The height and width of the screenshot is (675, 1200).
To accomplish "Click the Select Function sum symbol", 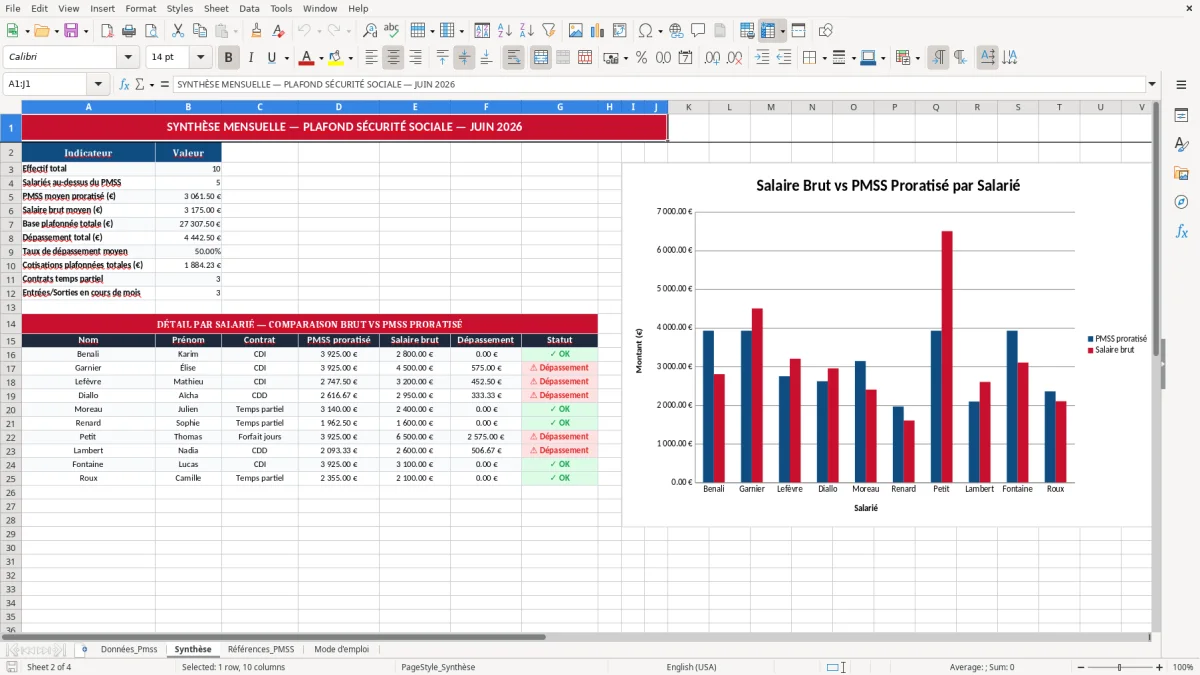I will pyautogui.click(x=139, y=84).
